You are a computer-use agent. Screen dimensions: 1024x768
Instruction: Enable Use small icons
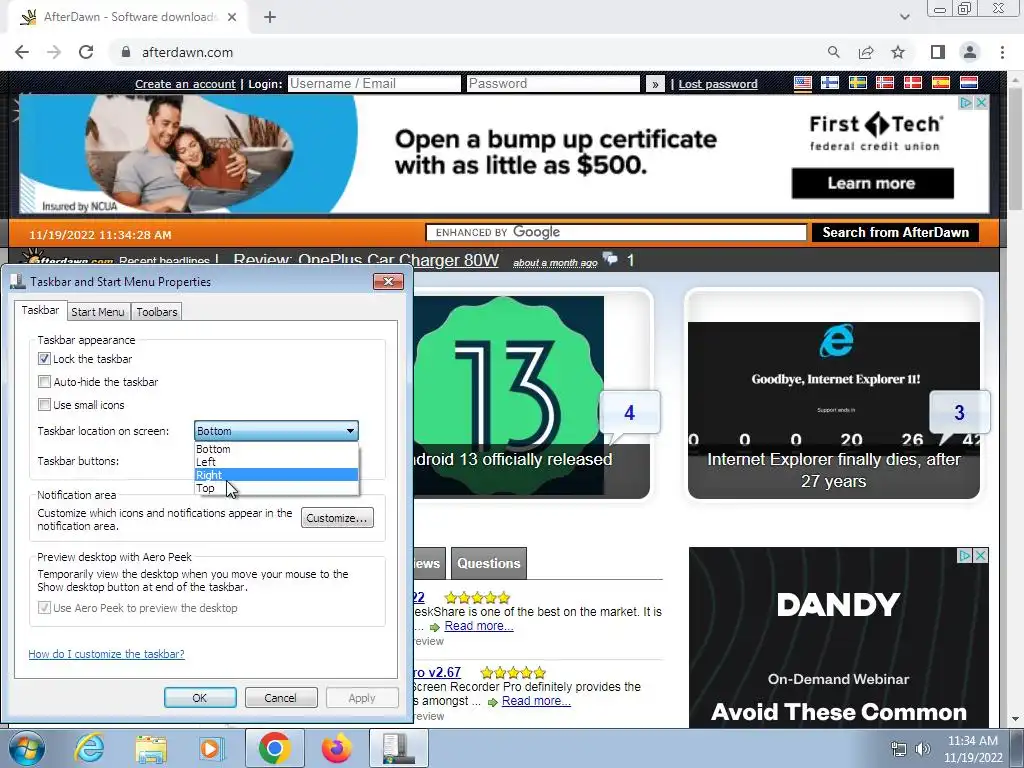(x=44, y=404)
